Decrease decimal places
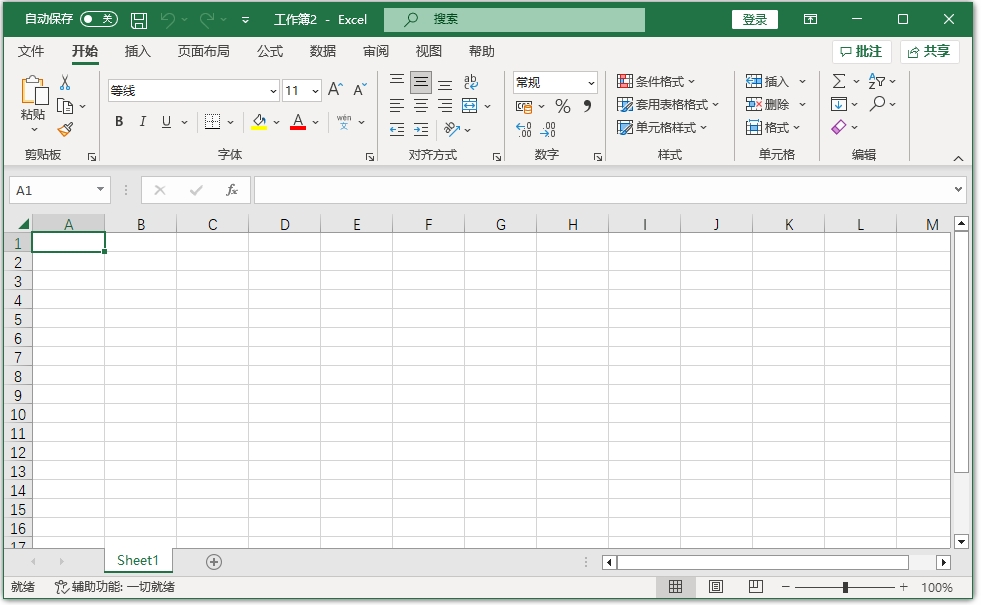Image resolution: width=983 pixels, height=605 pixels. [x=548, y=129]
